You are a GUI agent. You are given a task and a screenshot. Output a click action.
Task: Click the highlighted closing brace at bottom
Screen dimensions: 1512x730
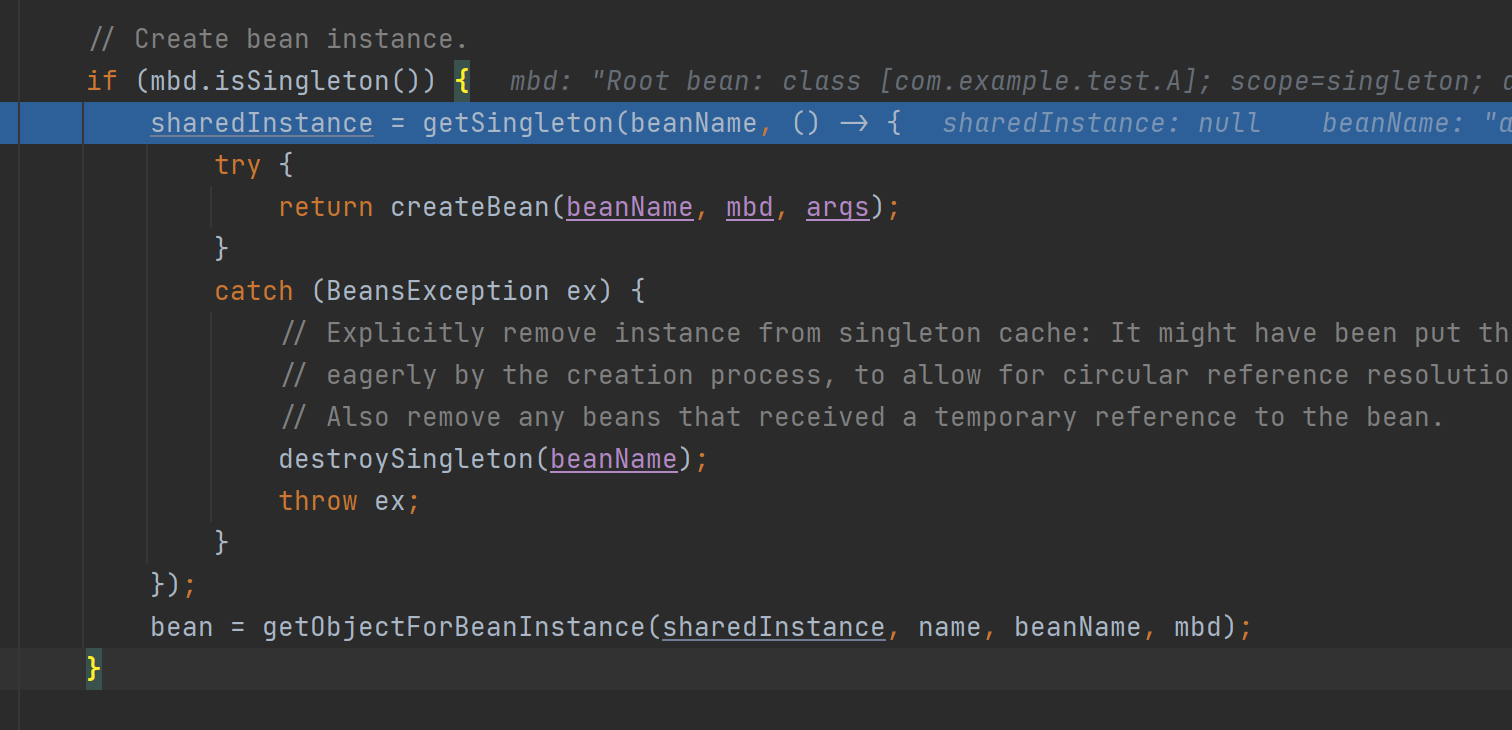[x=94, y=668]
